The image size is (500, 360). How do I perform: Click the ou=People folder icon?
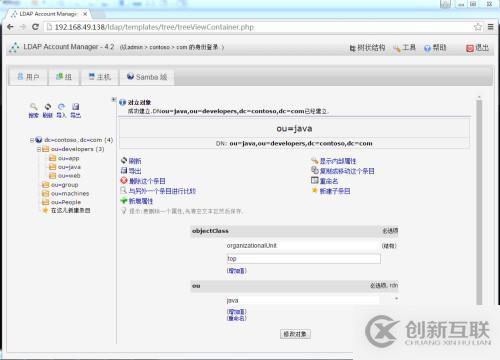45,202
